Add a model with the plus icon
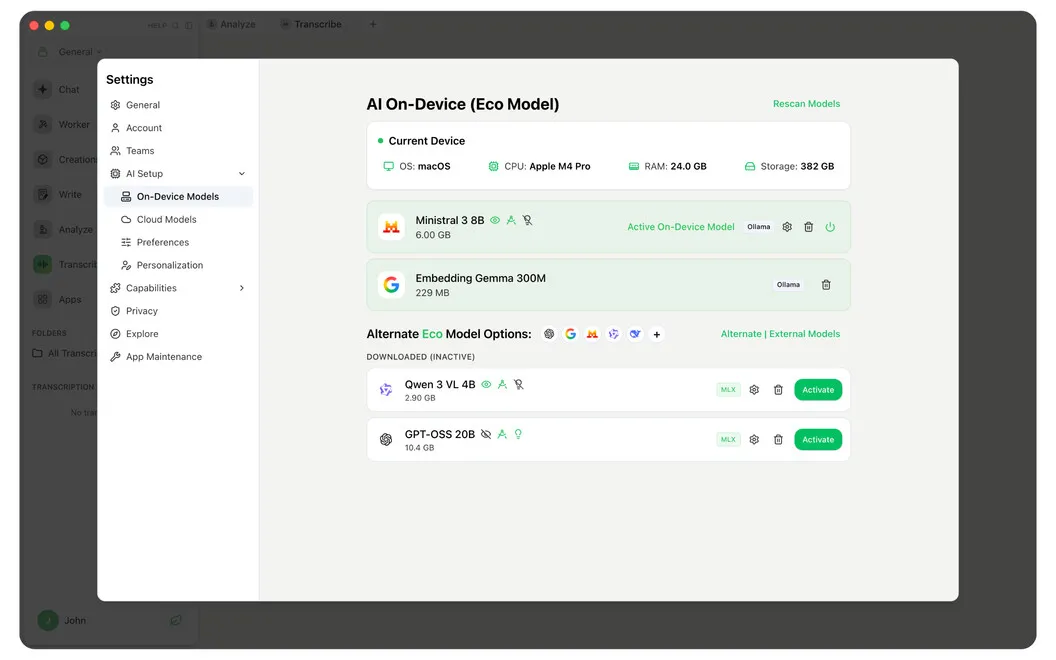Viewport: 1056px width, 660px height. pos(657,334)
